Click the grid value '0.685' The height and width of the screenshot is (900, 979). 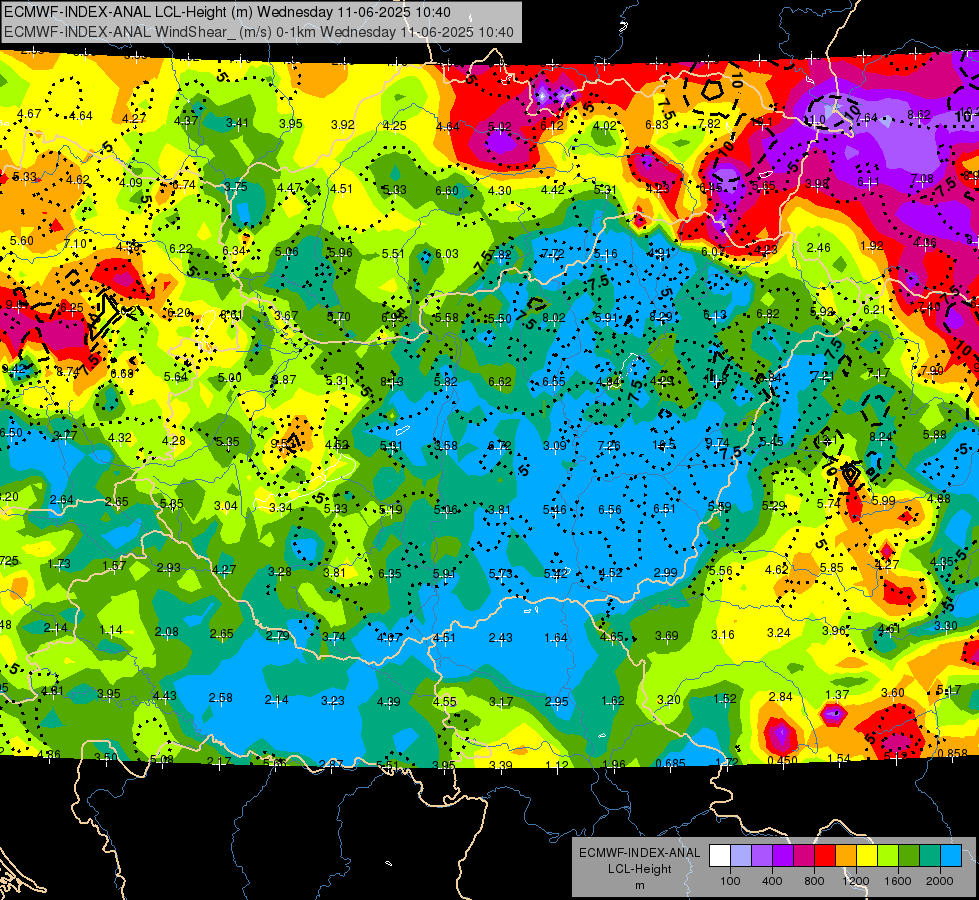point(671,763)
